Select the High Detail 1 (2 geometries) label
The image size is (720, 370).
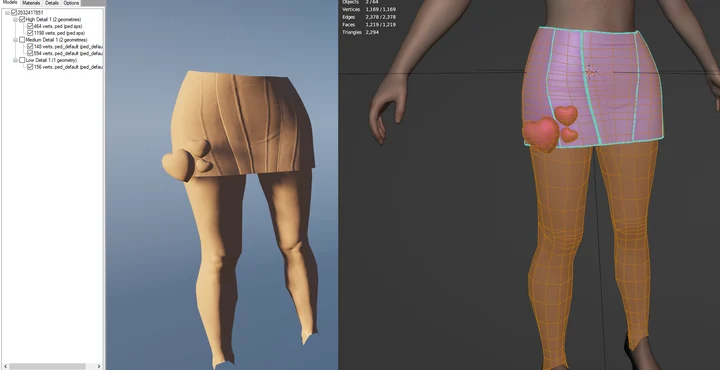53,20
